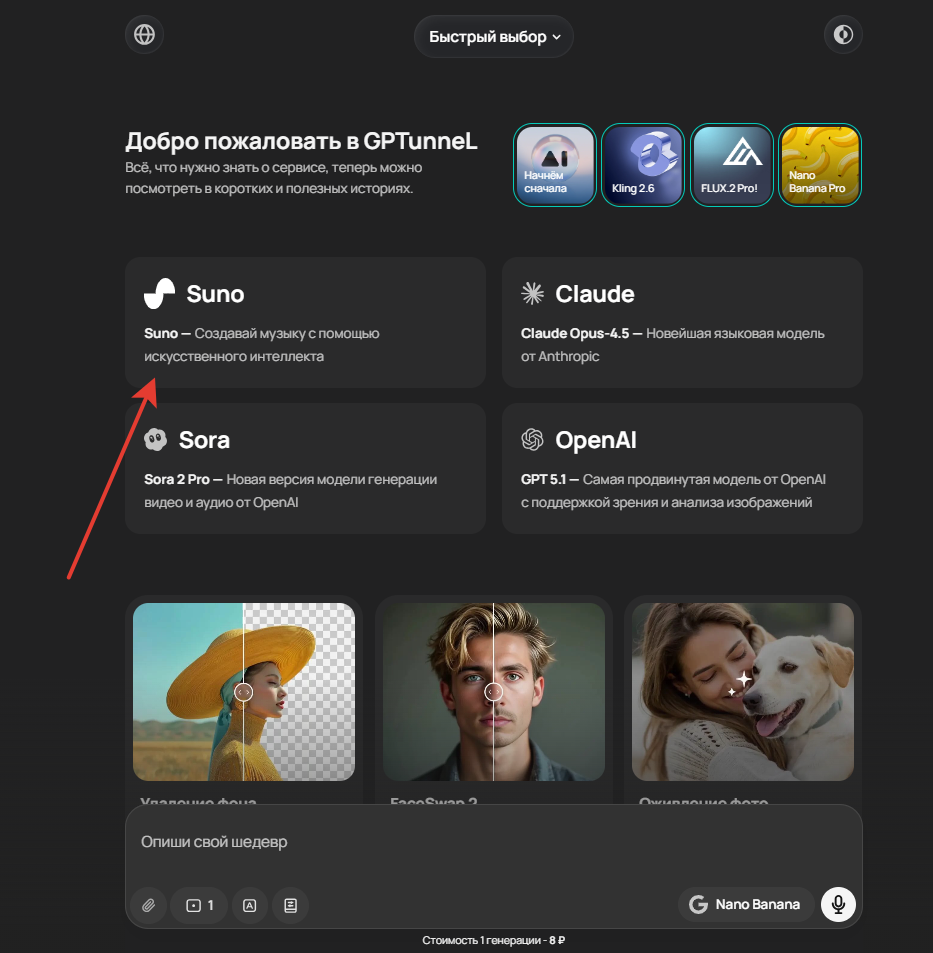
Task: Open the background removal example image
Action: point(244,692)
